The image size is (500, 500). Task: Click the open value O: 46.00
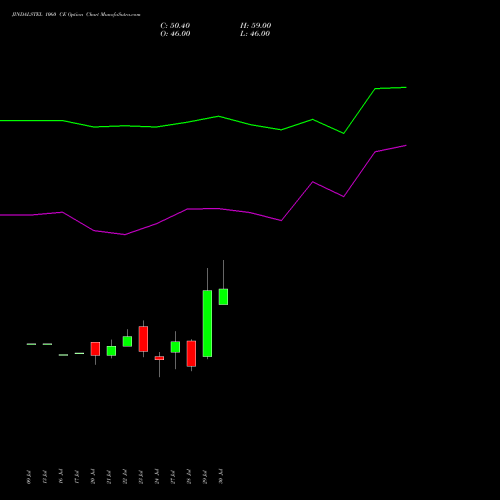pyautogui.click(x=175, y=34)
